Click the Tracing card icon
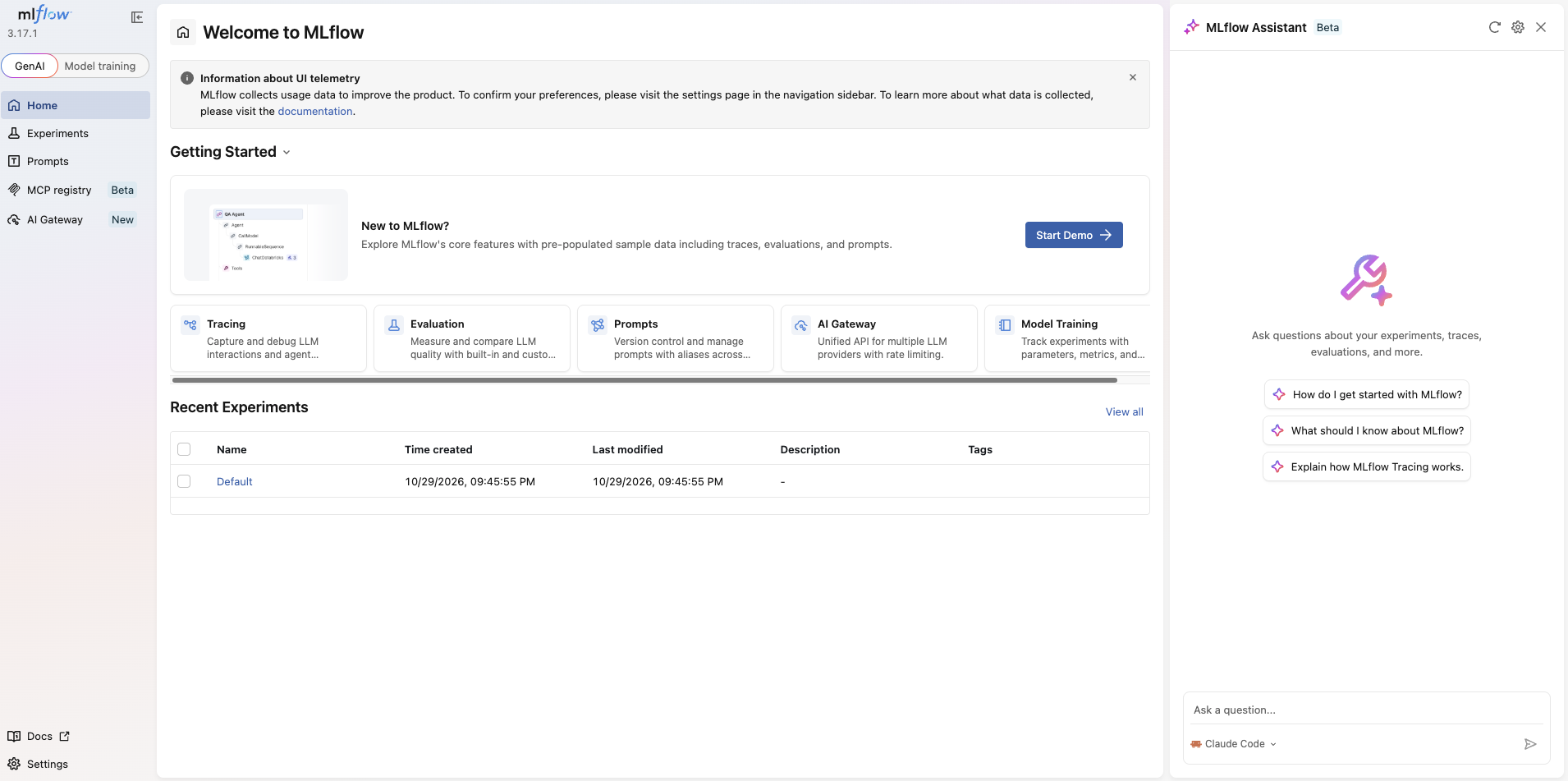The width and height of the screenshot is (1568, 781). 190,325
